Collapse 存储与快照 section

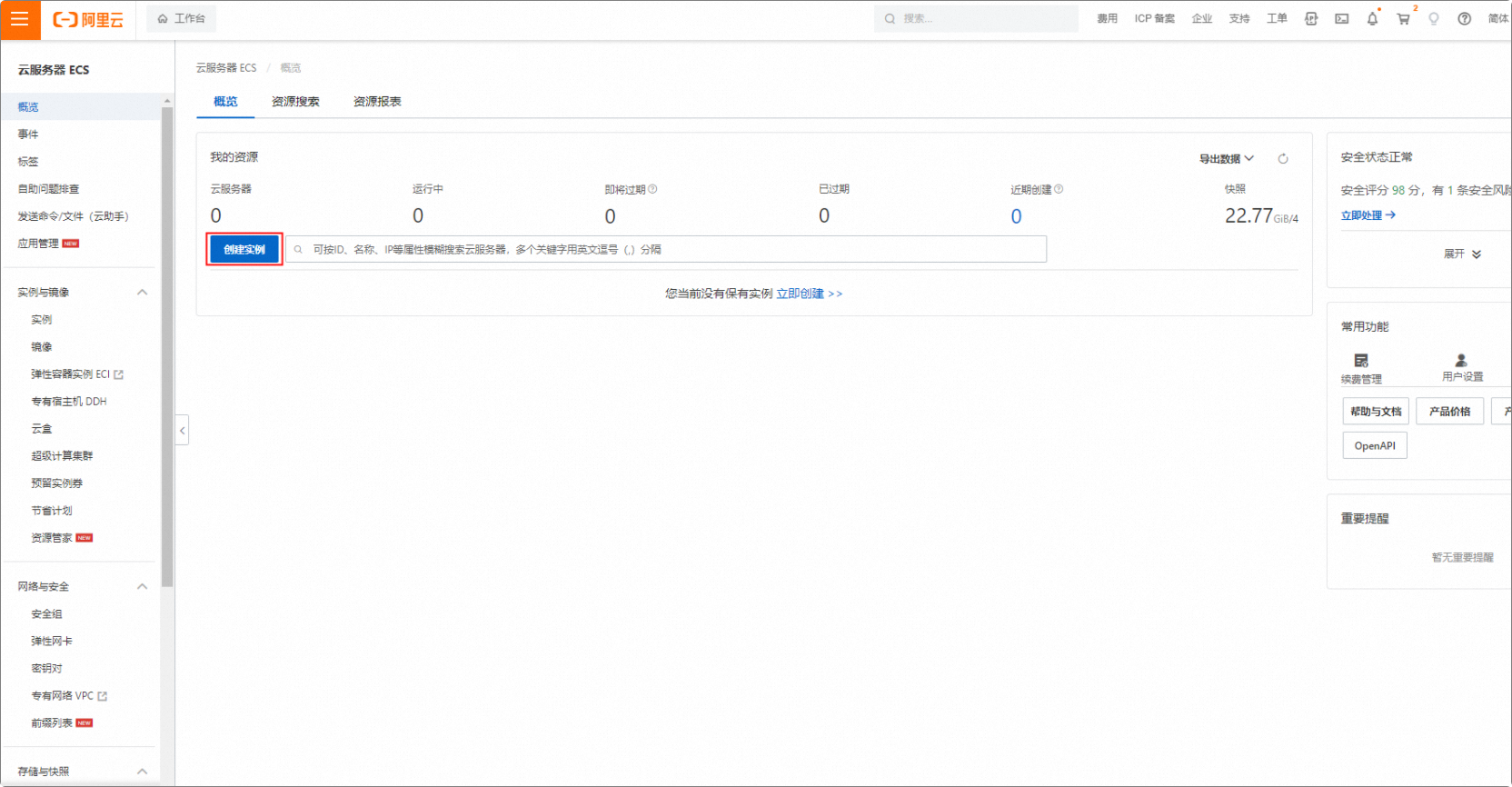(x=143, y=772)
